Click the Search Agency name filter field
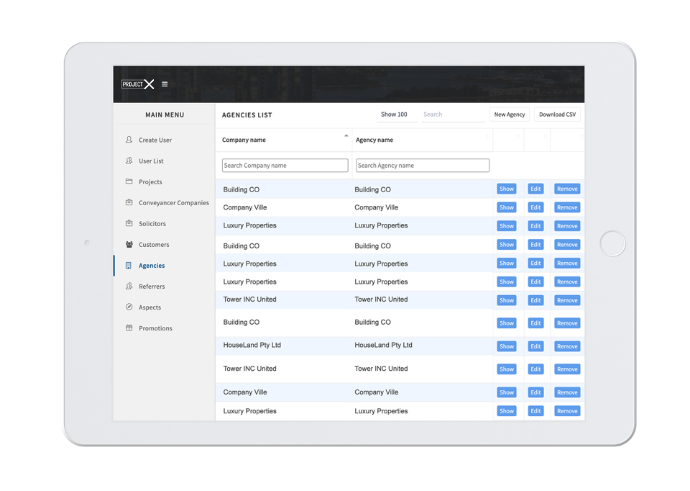This screenshot has height=491, width=690. point(422,165)
